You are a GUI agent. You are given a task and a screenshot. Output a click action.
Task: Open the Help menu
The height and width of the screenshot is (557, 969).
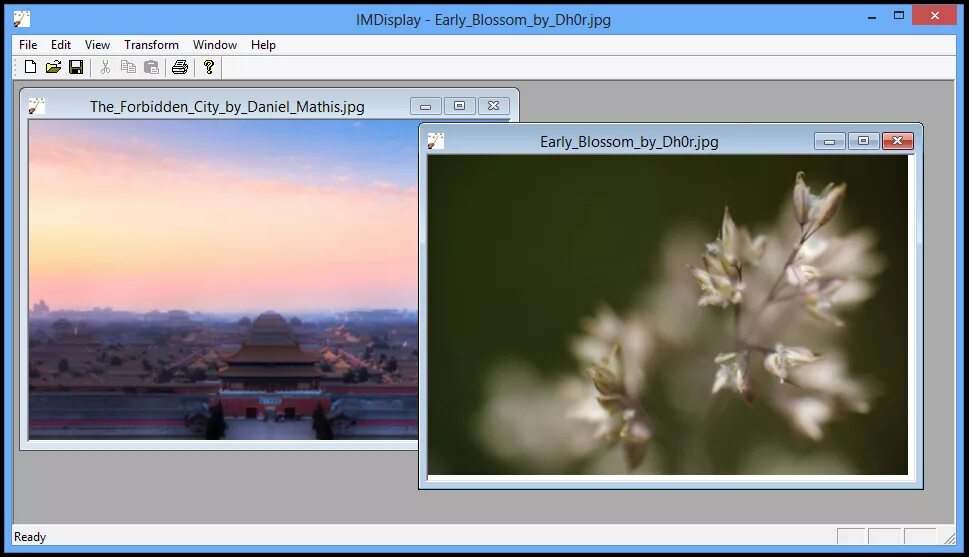tap(263, 45)
